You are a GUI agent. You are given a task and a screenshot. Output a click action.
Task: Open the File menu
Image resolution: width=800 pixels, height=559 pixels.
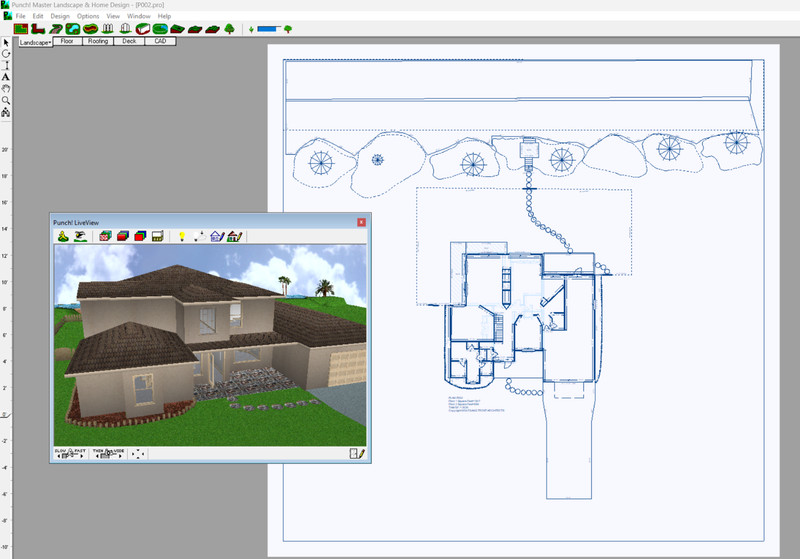20,16
